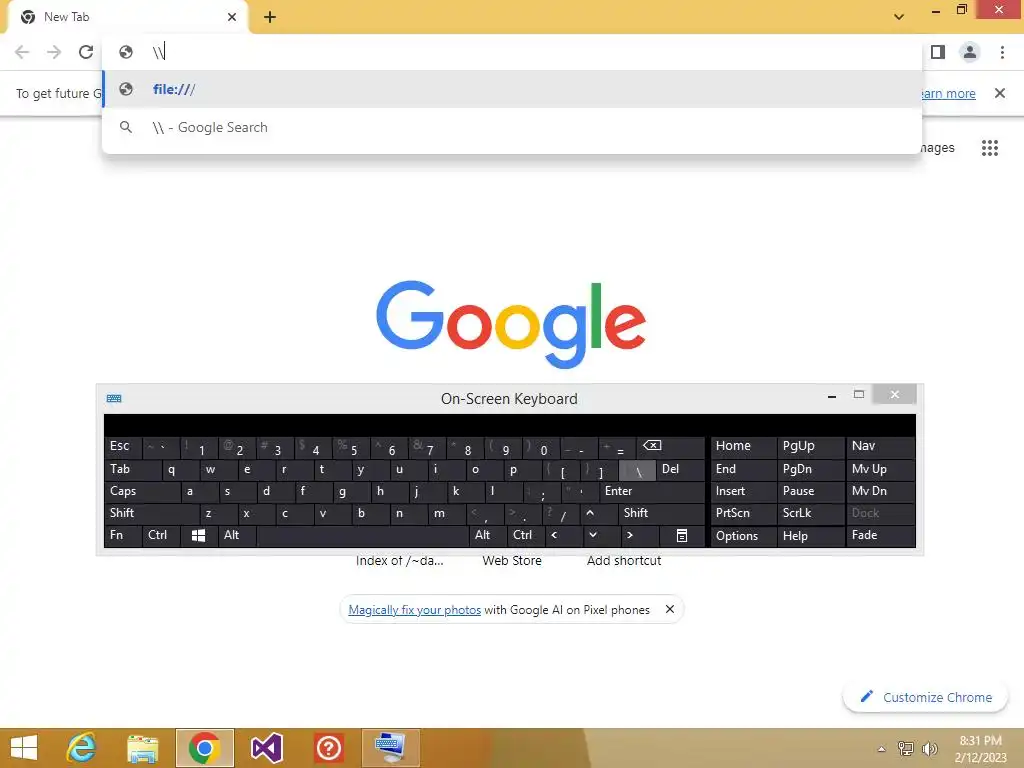Open the Google apps grid
This screenshot has width=1024, height=768.
(990, 148)
